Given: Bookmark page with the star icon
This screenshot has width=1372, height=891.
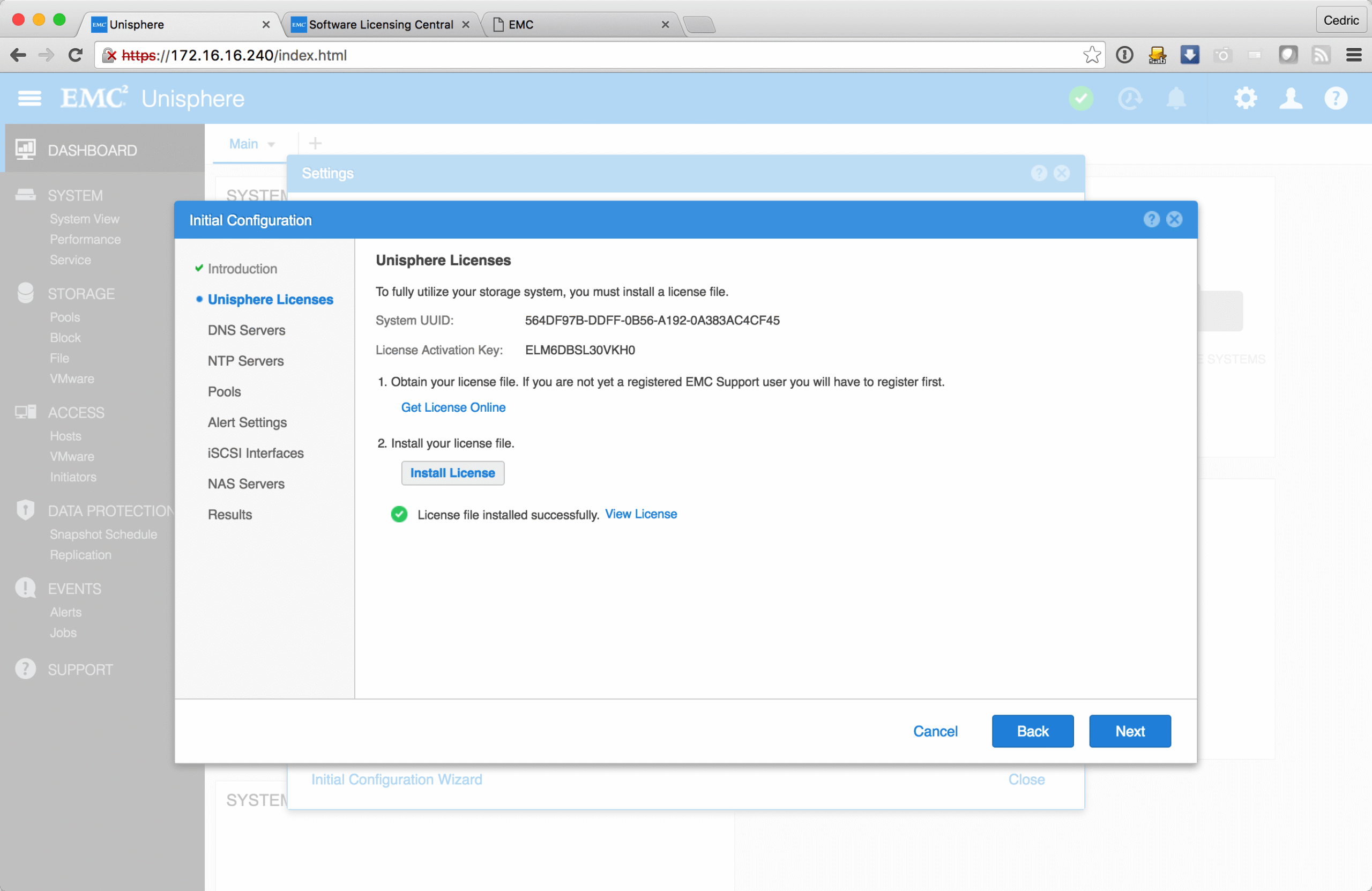Looking at the screenshot, I should (x=1091, y=55).
